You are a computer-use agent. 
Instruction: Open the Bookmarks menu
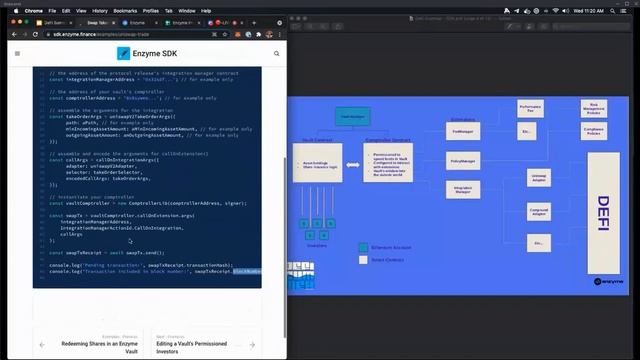(125, 11)
